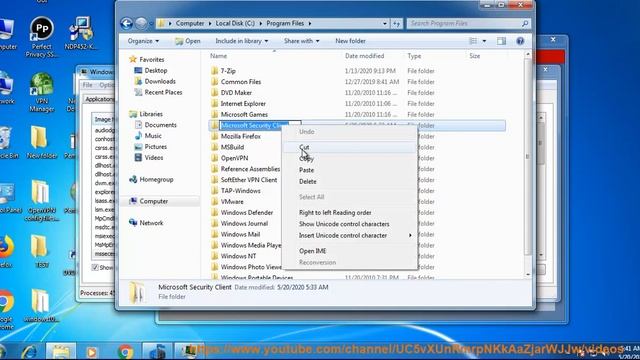The width and height of the screenshot is (640, 360).
Task: Select the MSBuild folder icon
Action: 215,147
